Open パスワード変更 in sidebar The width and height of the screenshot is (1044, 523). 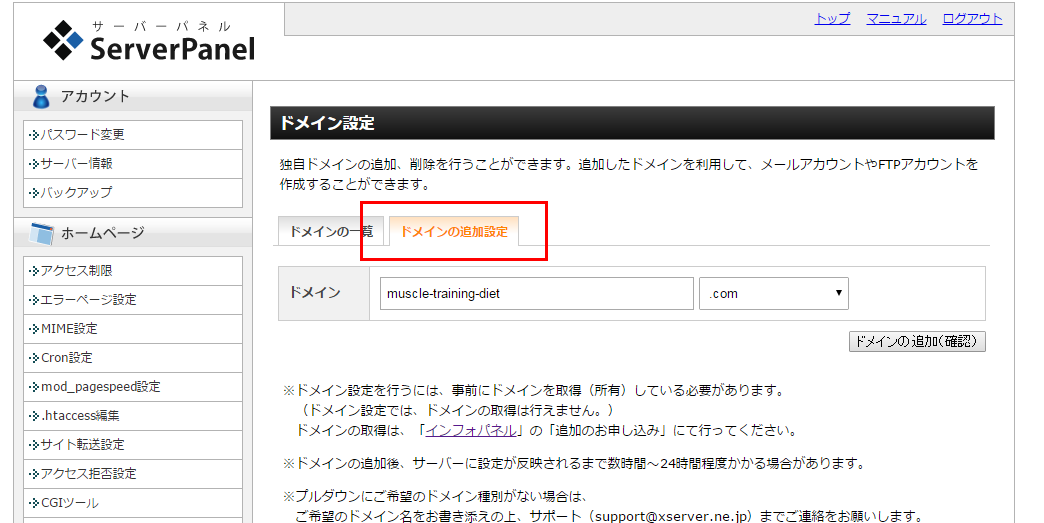(82, 135)
